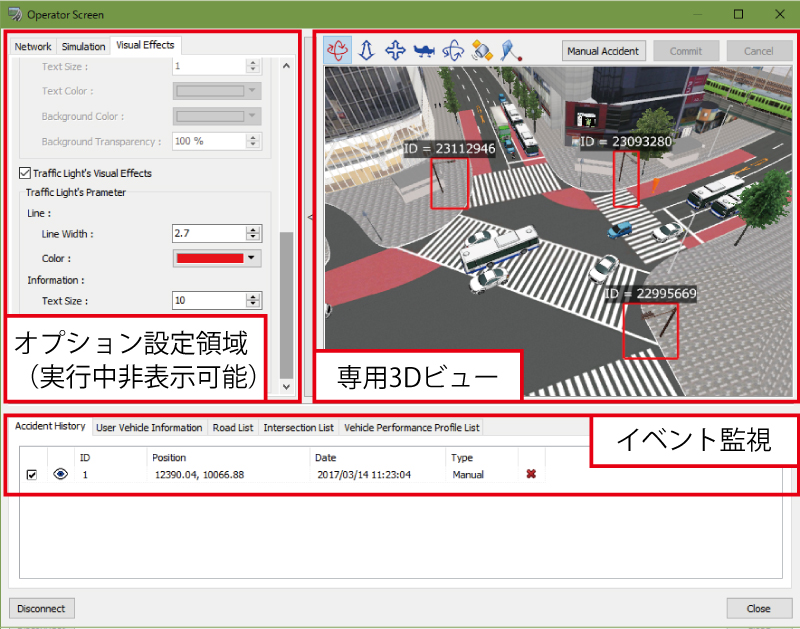Select the orbit-around navigation tool
This screenshot has width=800, height=629.
[x=453, y=50]
